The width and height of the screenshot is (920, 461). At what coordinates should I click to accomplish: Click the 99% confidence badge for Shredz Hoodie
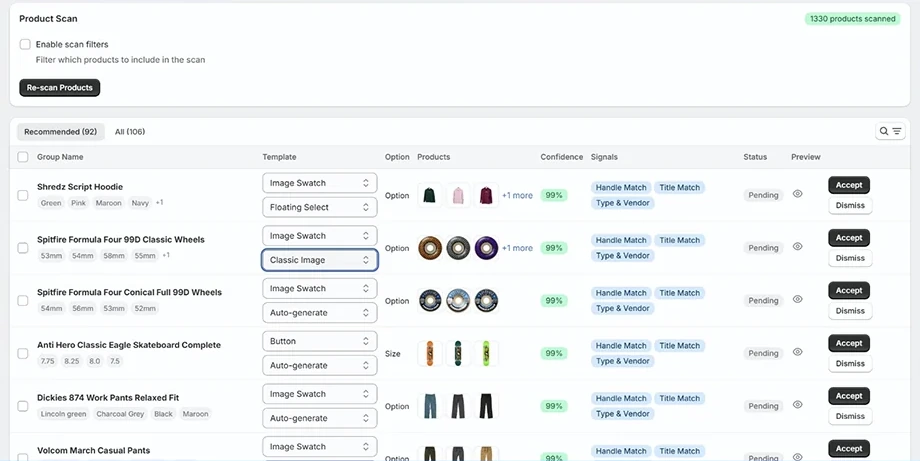pyautogui.click(x=554, y=195)
